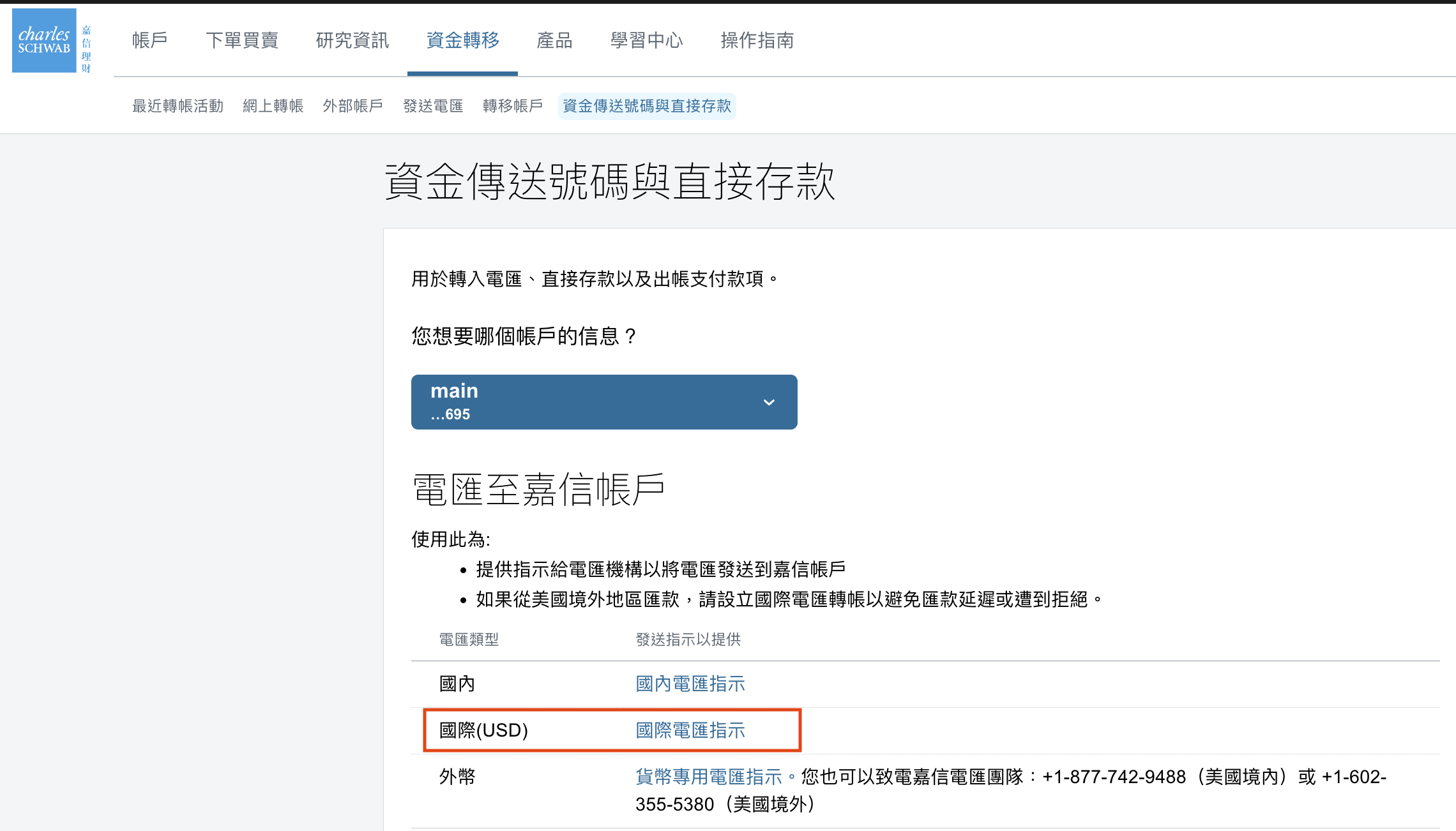1456x831 pixels.
Task: Select the 資金轉移 tab
Action: (463, 40)
